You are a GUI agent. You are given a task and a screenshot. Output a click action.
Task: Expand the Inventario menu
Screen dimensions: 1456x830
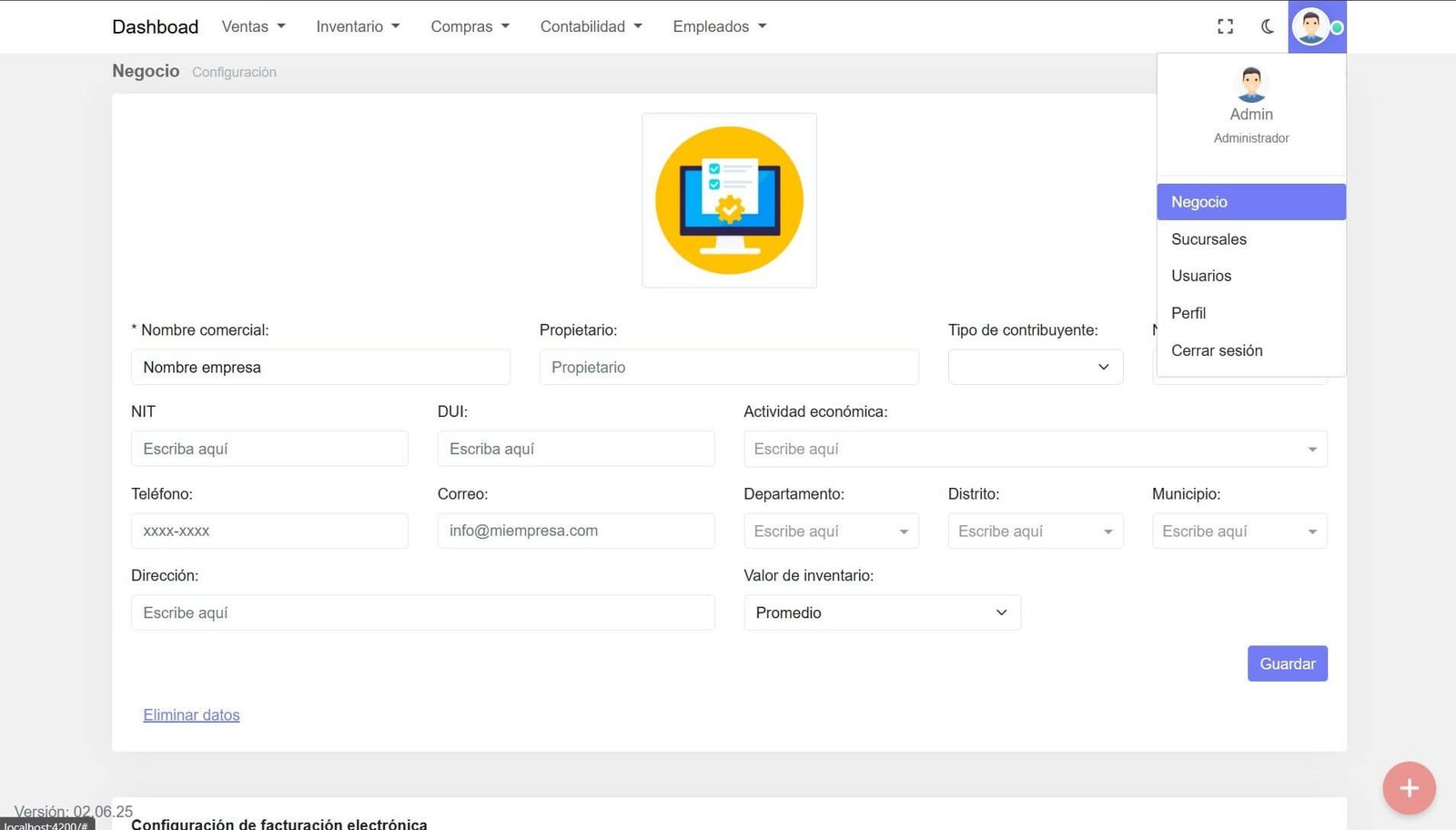(x=358, y=26)
